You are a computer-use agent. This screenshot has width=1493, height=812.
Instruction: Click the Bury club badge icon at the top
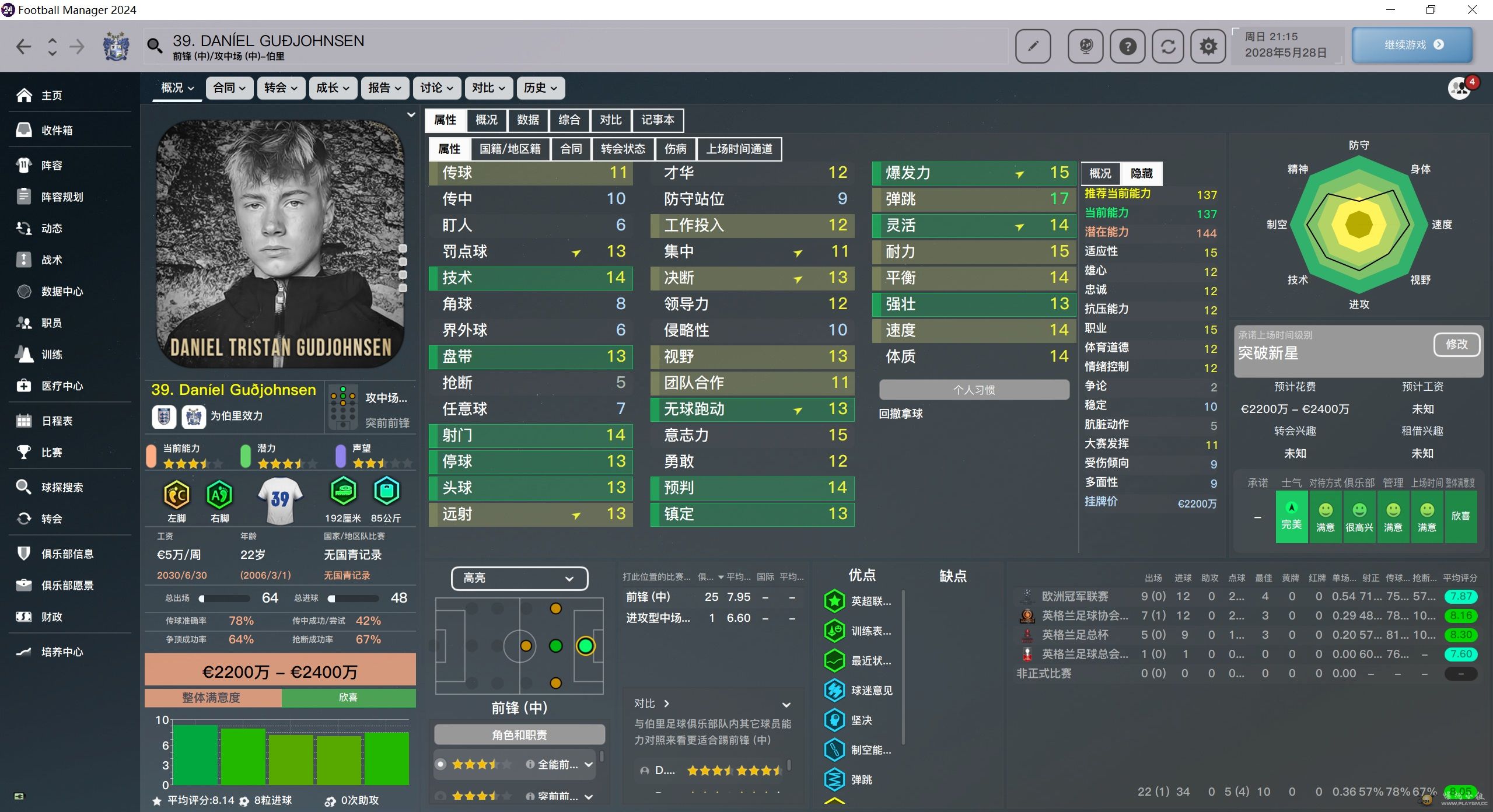click(116, 46)
